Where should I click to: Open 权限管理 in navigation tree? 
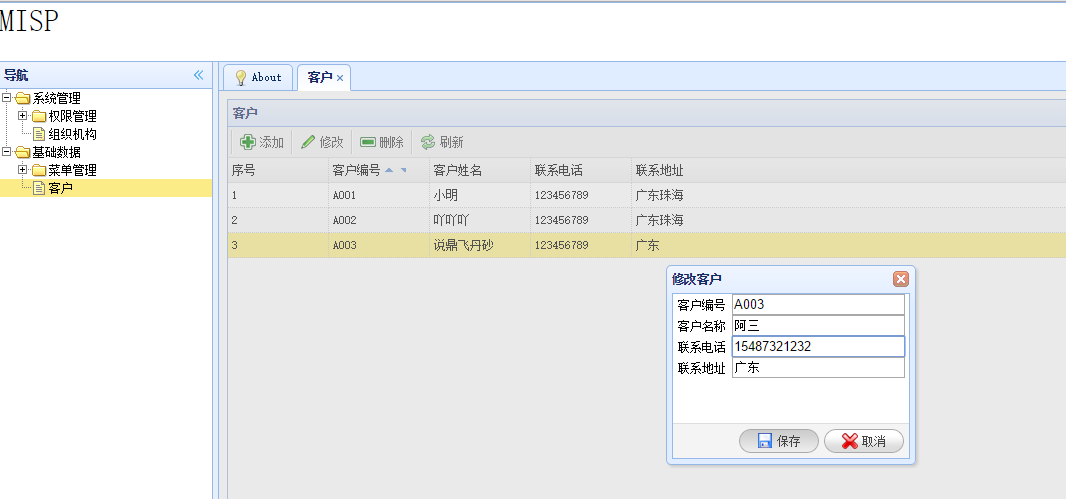(73, 116)
